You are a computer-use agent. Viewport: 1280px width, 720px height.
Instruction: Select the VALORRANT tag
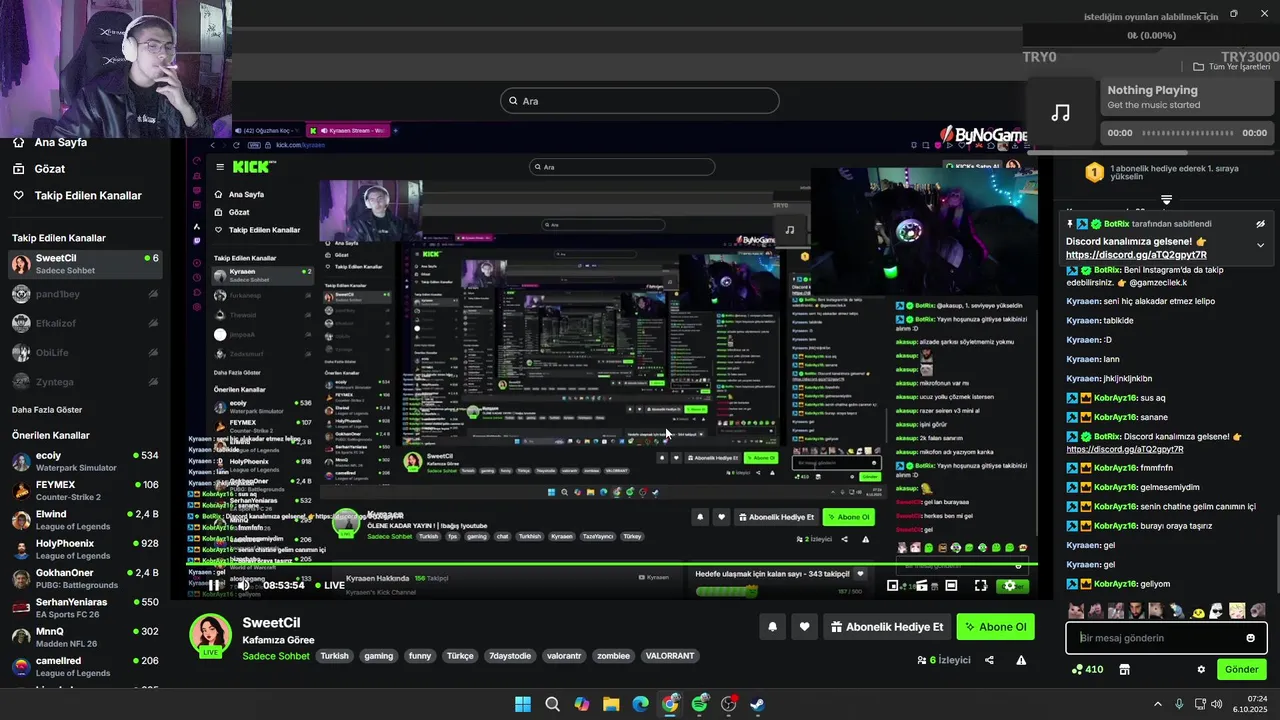[x=669, y=656]
